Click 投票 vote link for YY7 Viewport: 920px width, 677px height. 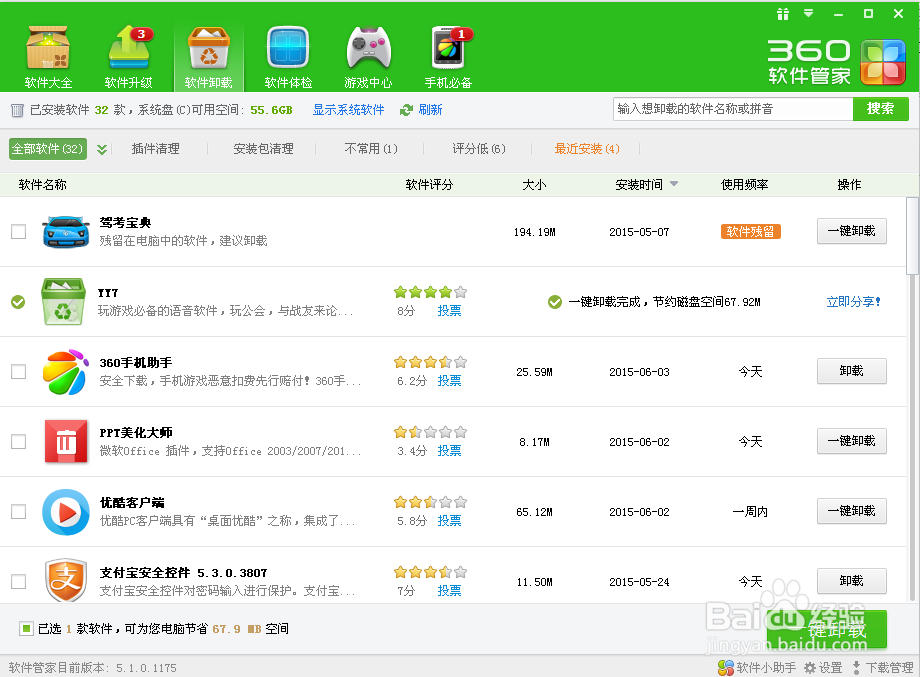pos(449,311)
